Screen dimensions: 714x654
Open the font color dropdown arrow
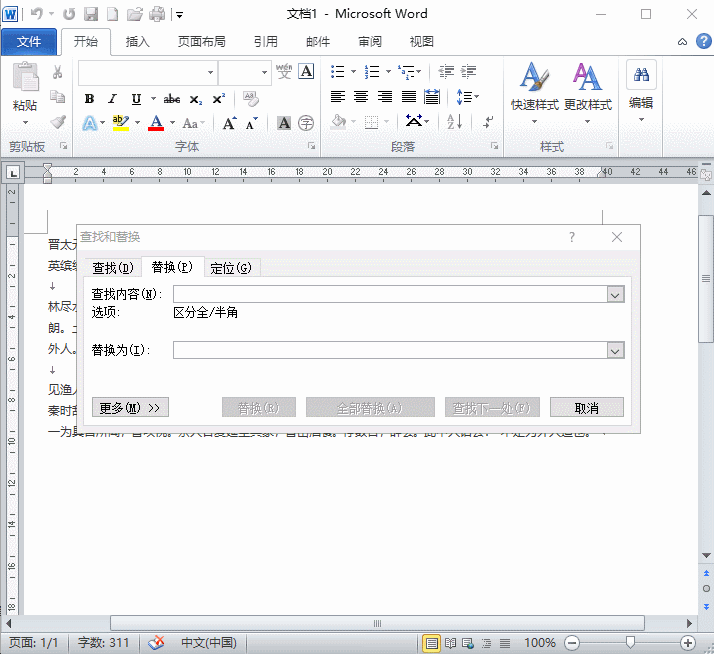tap(172, 123)
